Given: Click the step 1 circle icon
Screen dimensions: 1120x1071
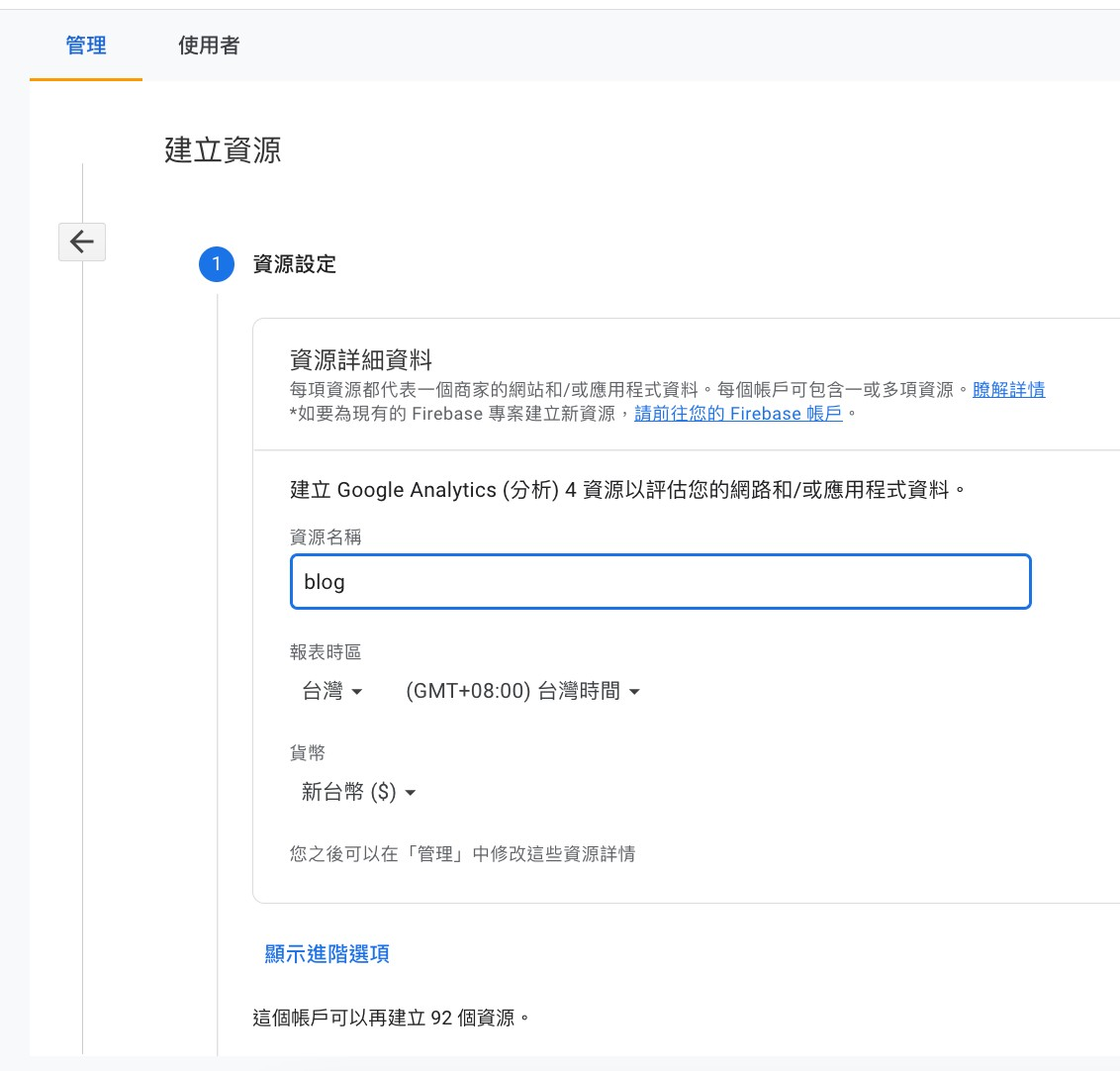Looking at the screenshot, I should tap(216, 264).
